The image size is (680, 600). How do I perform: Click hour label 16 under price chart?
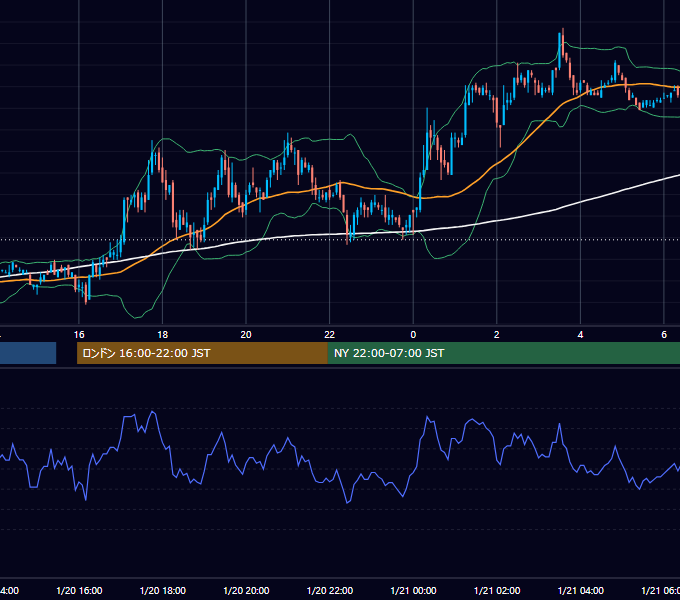(79, 334)
